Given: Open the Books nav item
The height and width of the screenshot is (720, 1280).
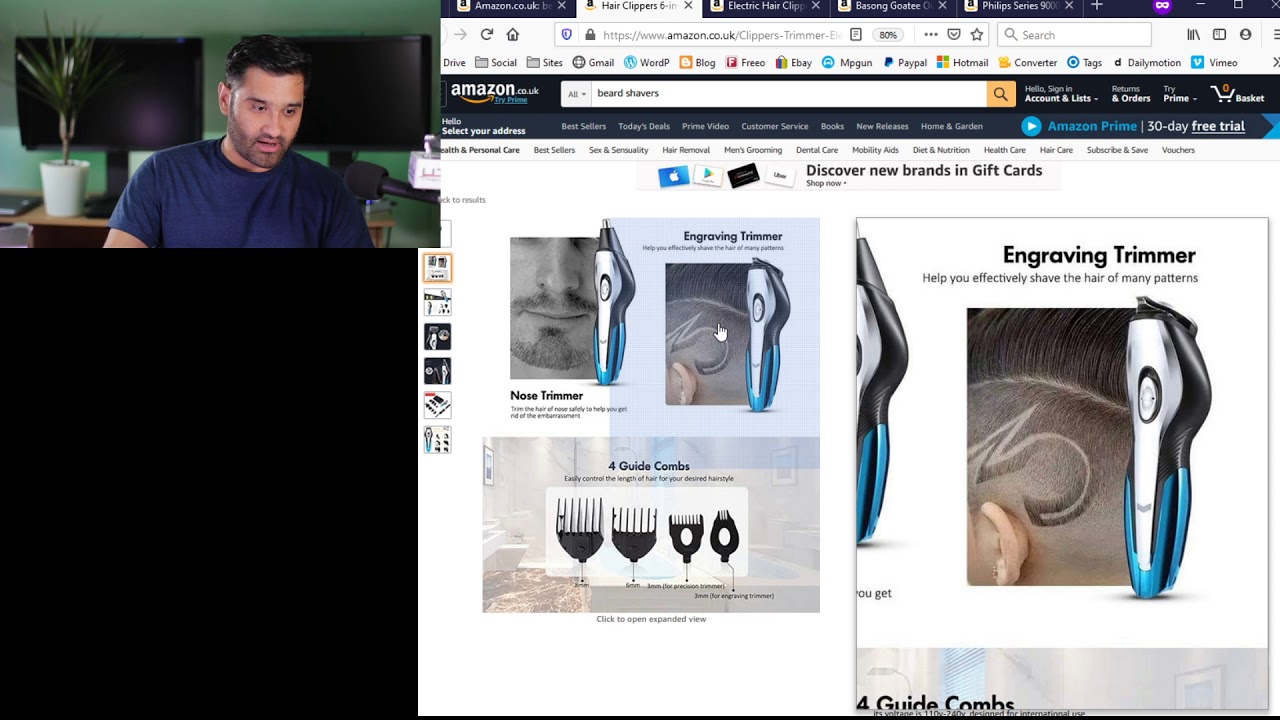Looking at the screenshot, I should coord(832,126).
